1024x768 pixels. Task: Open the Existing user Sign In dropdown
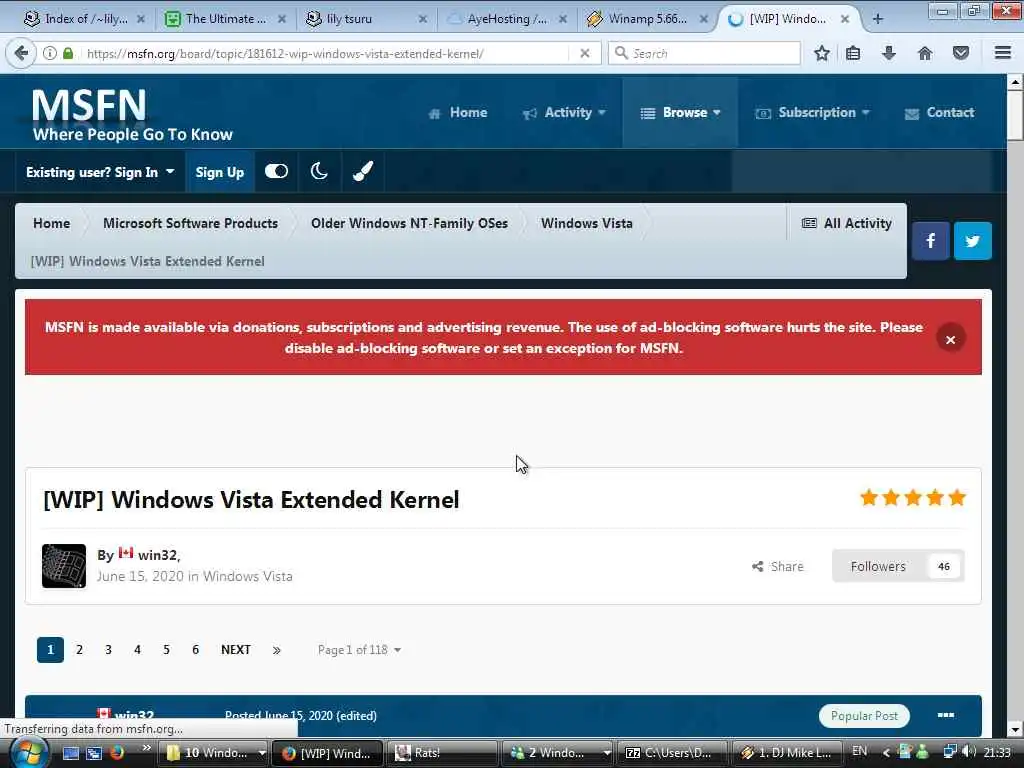pyautogui.click(x=100, y=172)
